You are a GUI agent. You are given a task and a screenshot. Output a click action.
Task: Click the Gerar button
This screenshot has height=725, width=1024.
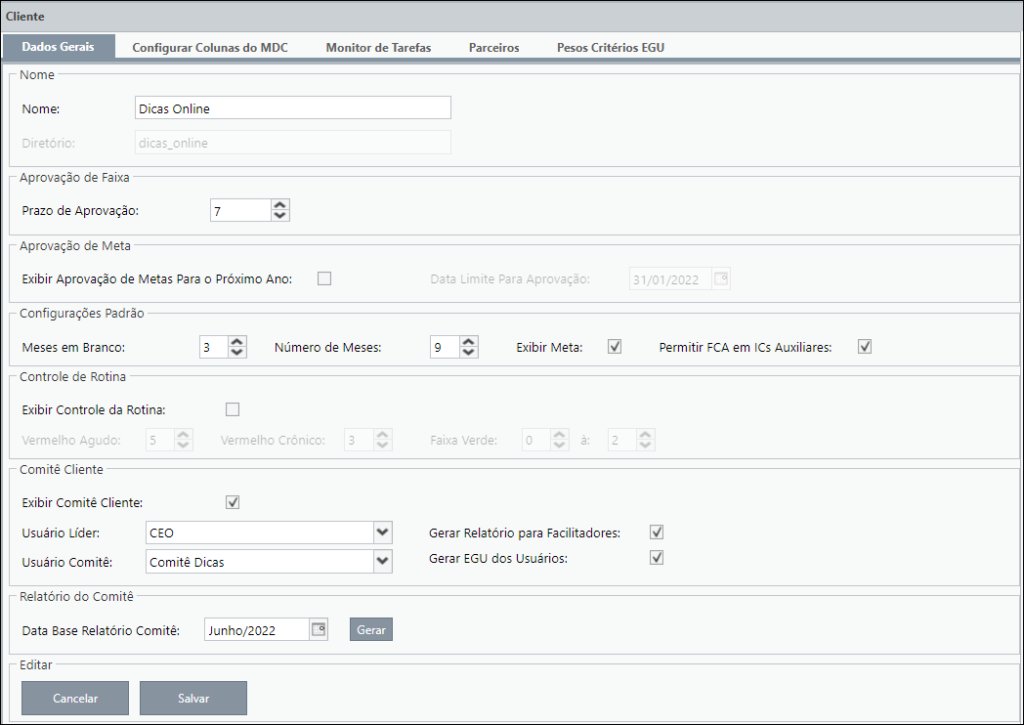(x=371, y=630)
